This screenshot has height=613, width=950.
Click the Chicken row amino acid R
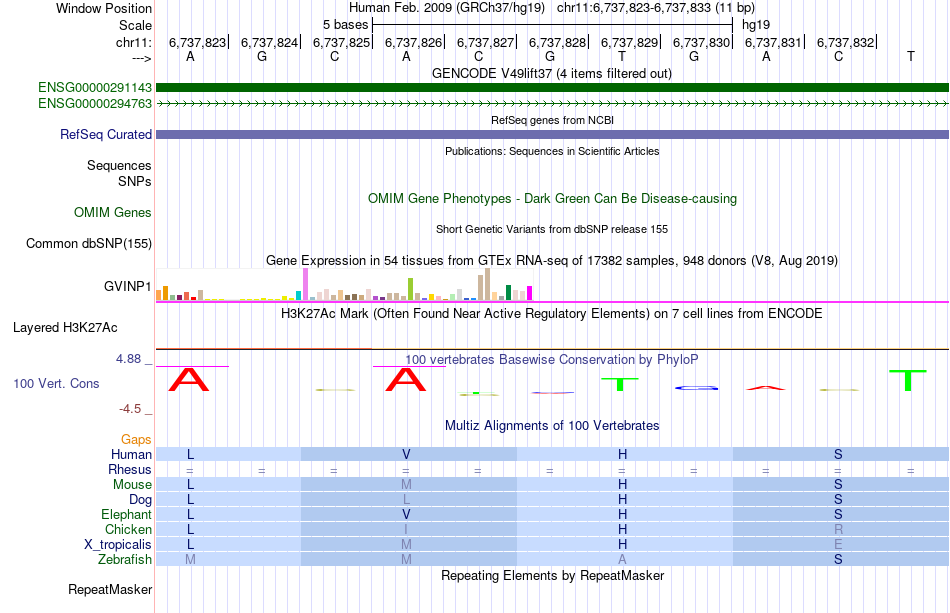pos(839,529)
